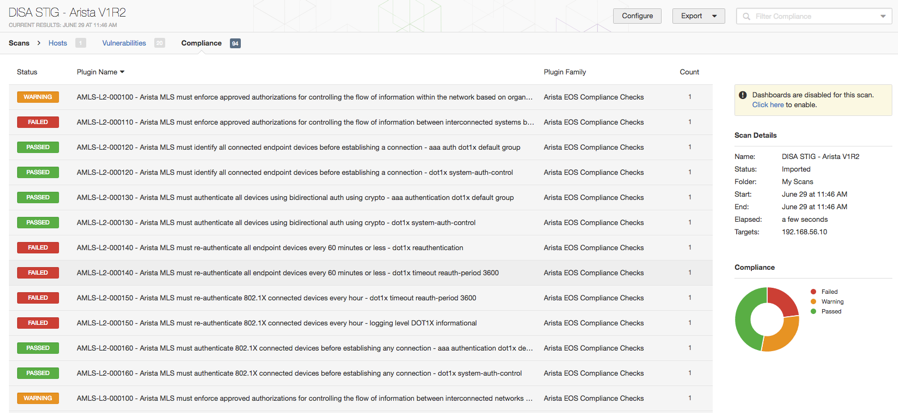Click the red Failed legend dot
The image size is (898, 413).
pos(813,292)
